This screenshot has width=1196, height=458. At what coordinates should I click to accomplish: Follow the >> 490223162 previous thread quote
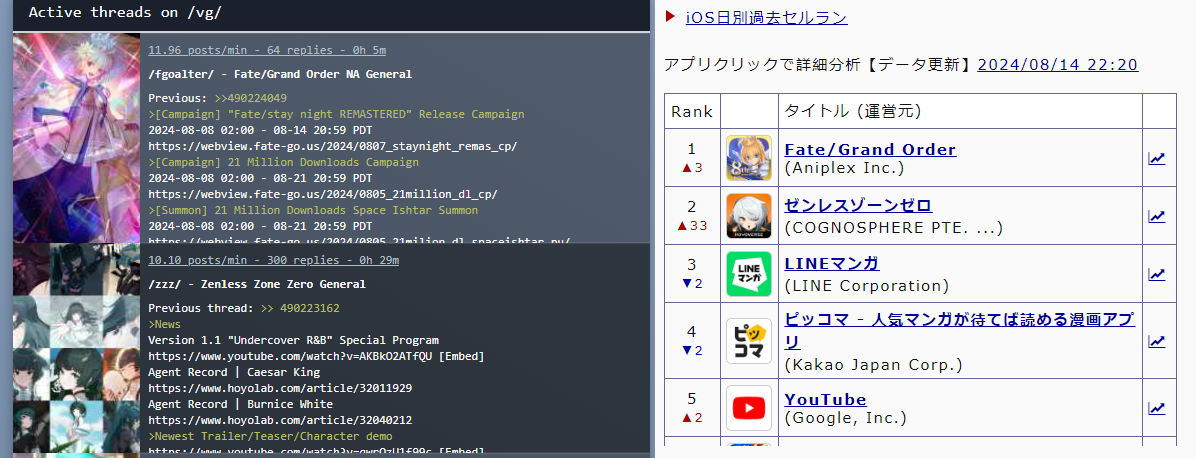click(300, 308)
